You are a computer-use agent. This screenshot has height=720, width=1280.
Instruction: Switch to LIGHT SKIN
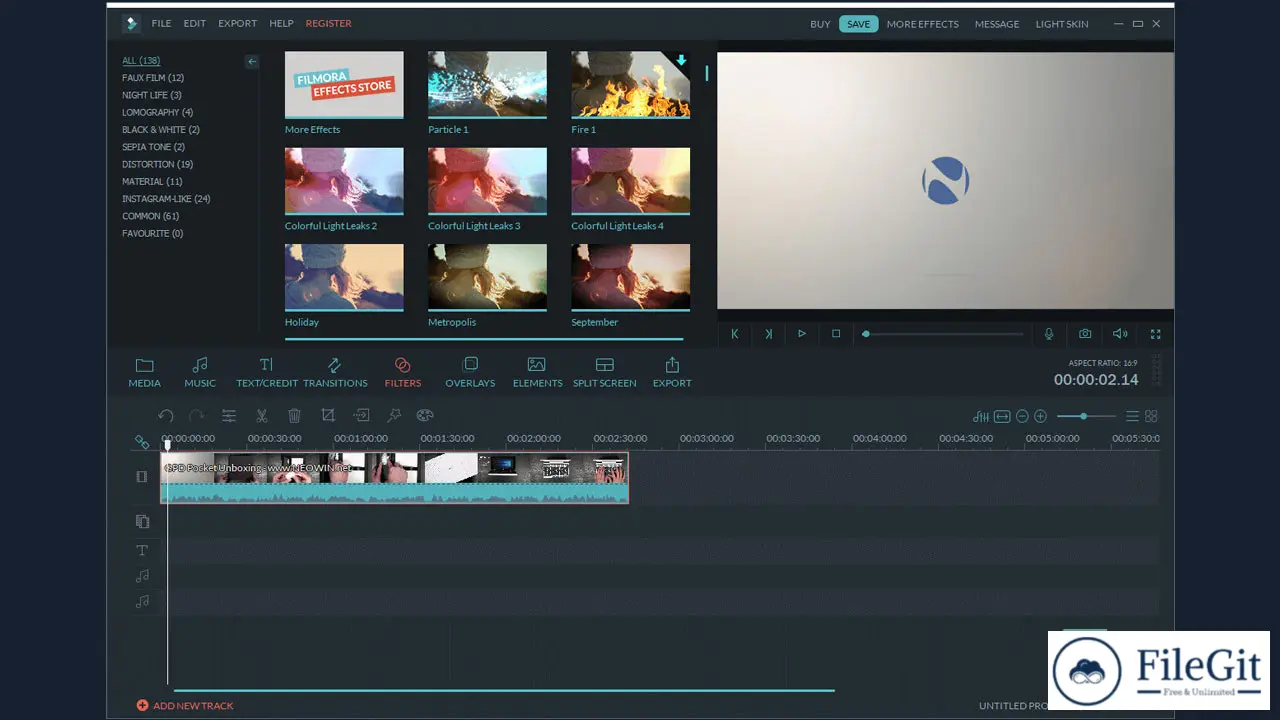(x=1062, y=24)
